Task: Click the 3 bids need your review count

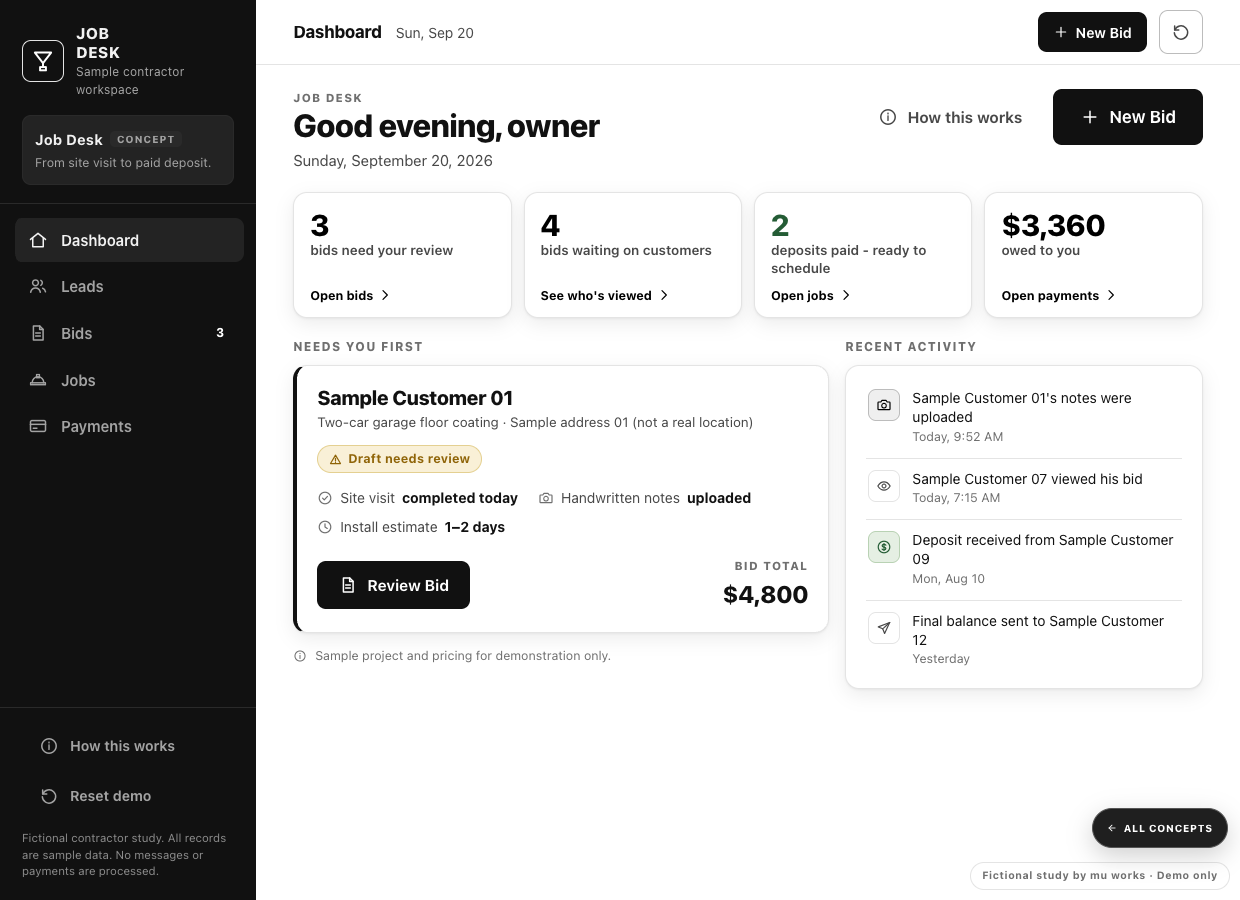Action: coord(319,225)
